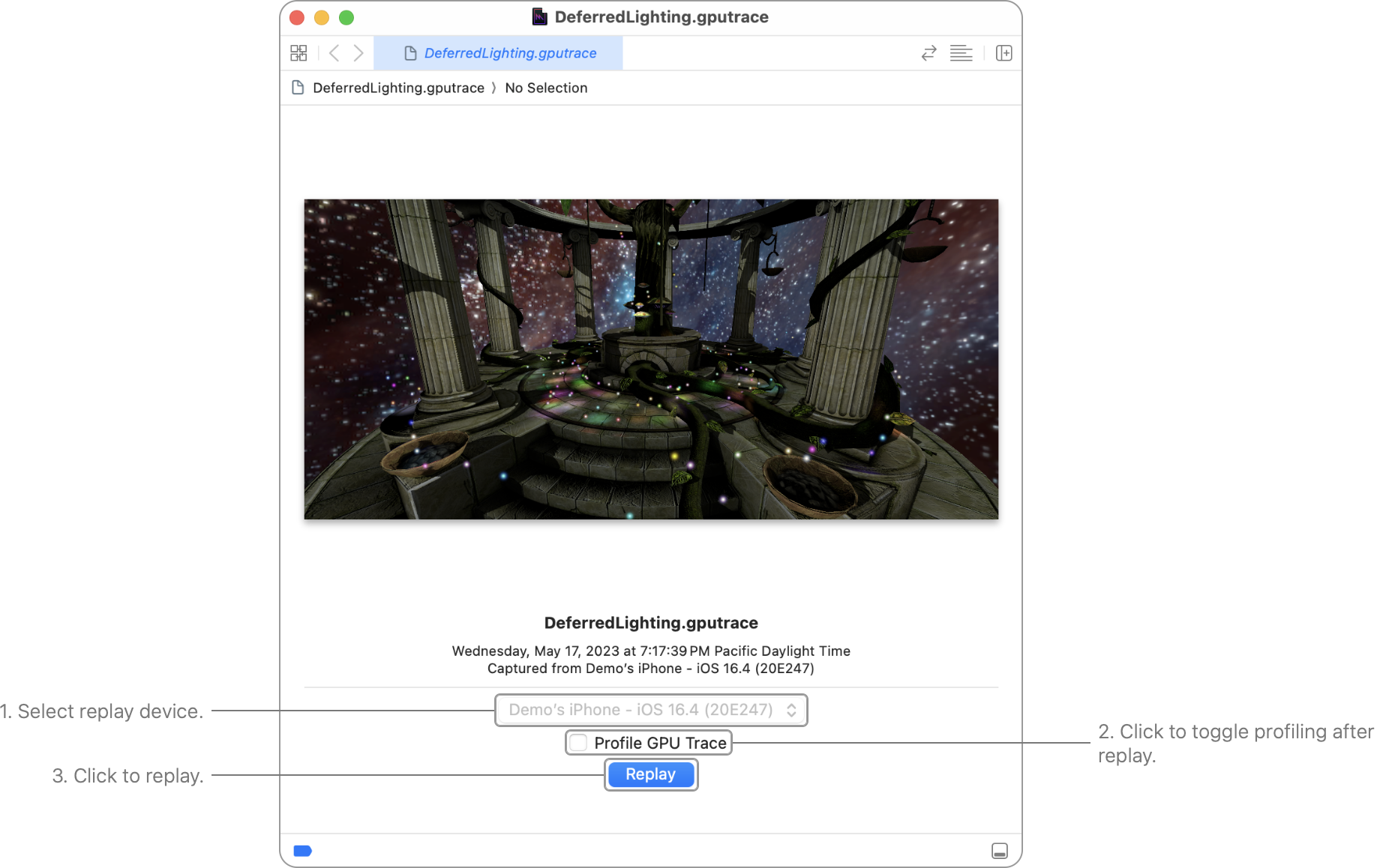1380x868 pixels.
Task: Click the Replay button
Action: tap(650, 774)
